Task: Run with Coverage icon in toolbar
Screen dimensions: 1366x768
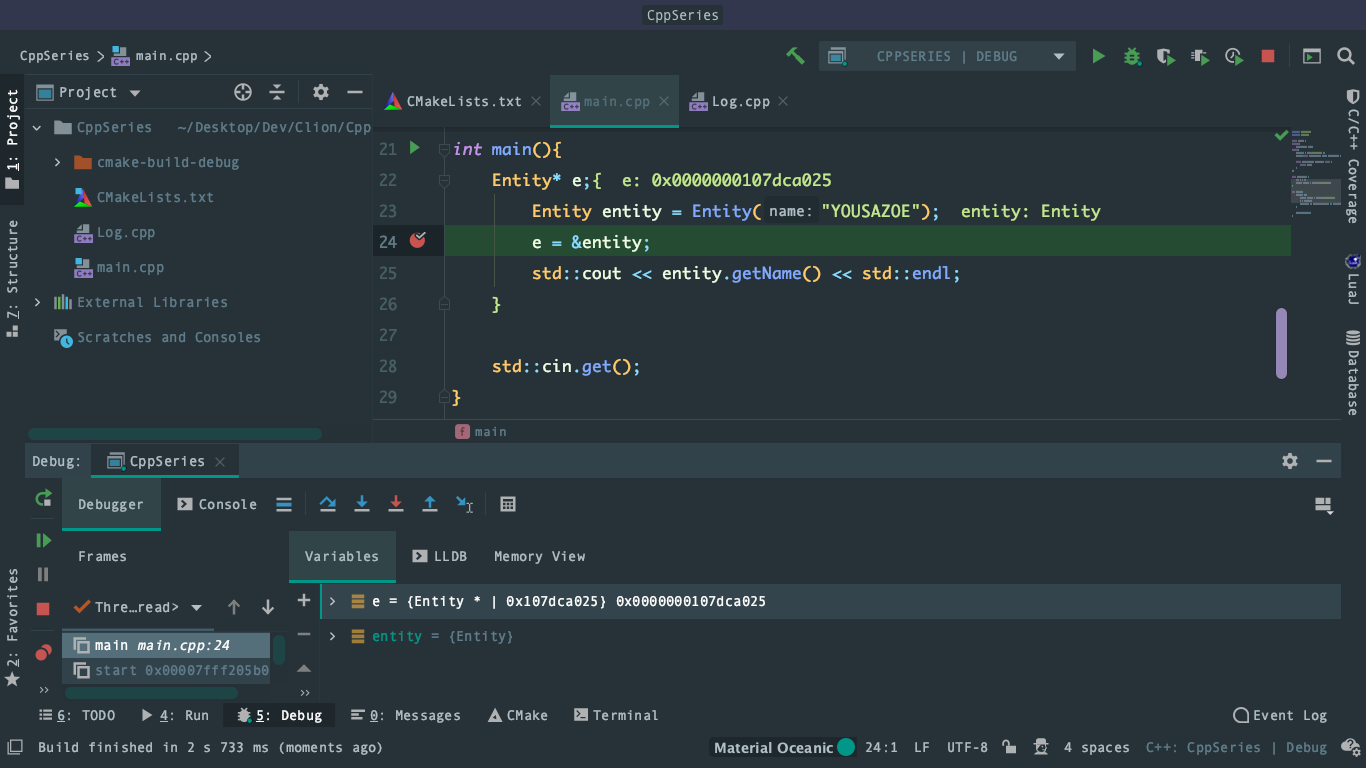Action: click(1166, 56)
